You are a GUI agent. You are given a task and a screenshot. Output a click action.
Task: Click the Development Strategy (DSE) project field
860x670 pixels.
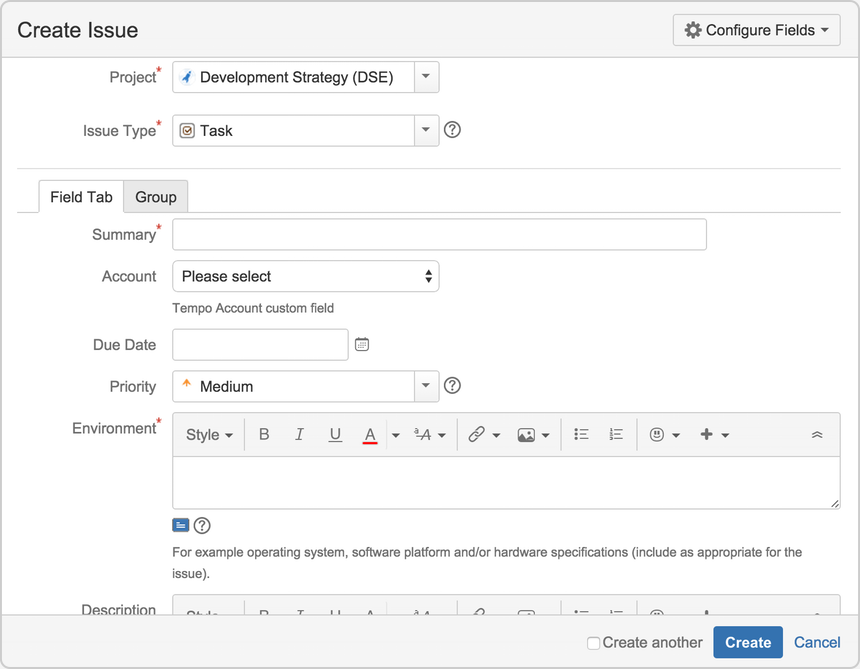(293, 77)
